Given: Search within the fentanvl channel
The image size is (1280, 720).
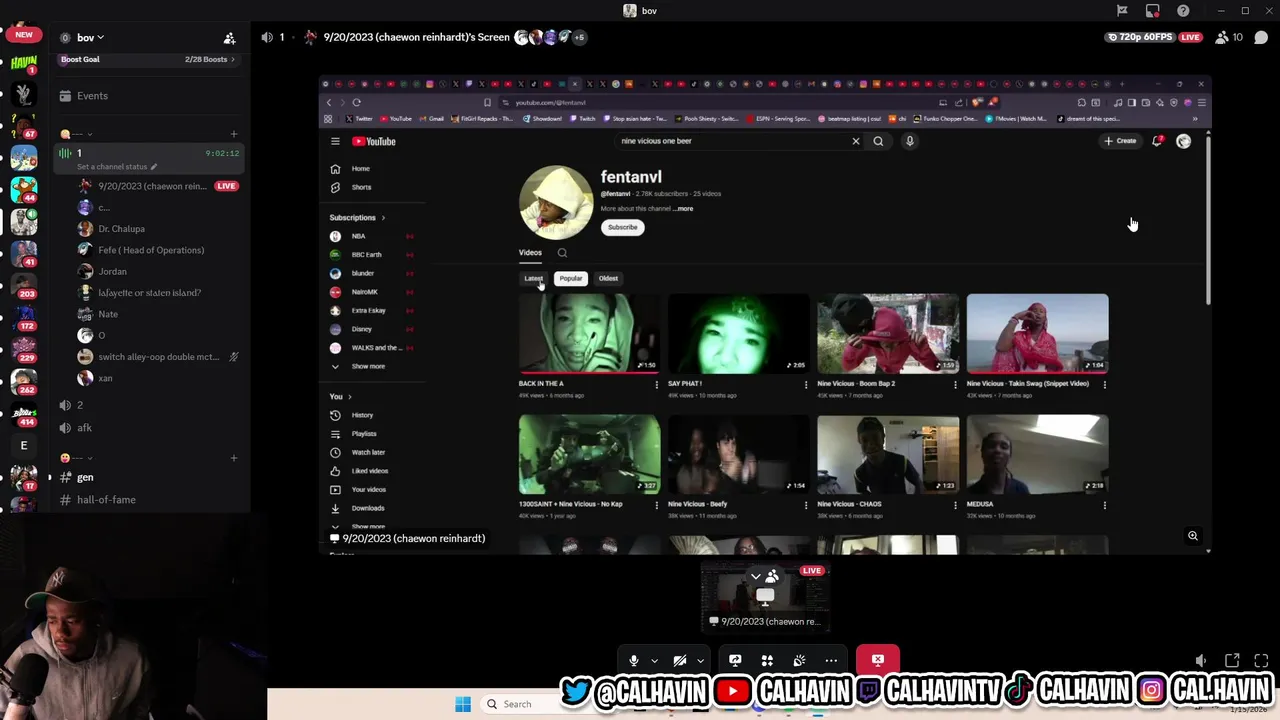Looking at the screenshot, I should tap(562, 253).
